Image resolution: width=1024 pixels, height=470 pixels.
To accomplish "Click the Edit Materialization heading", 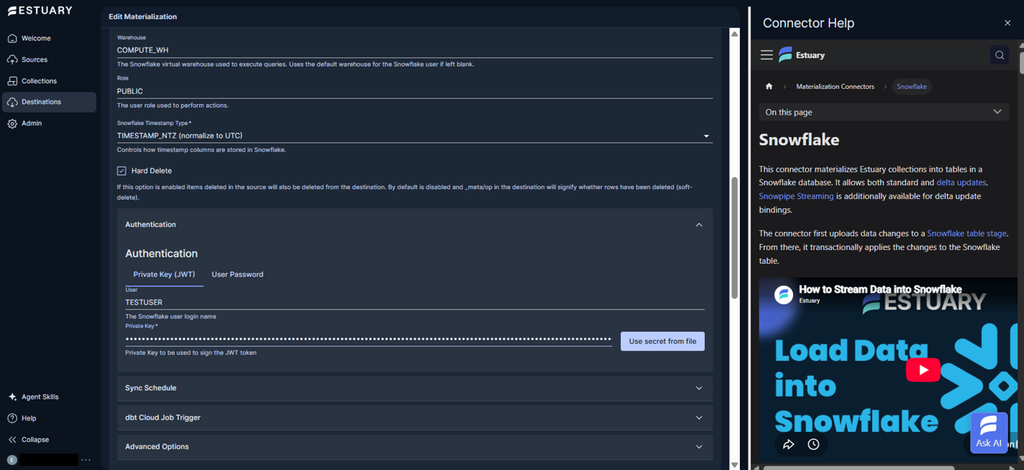I will tap(142, 16).
